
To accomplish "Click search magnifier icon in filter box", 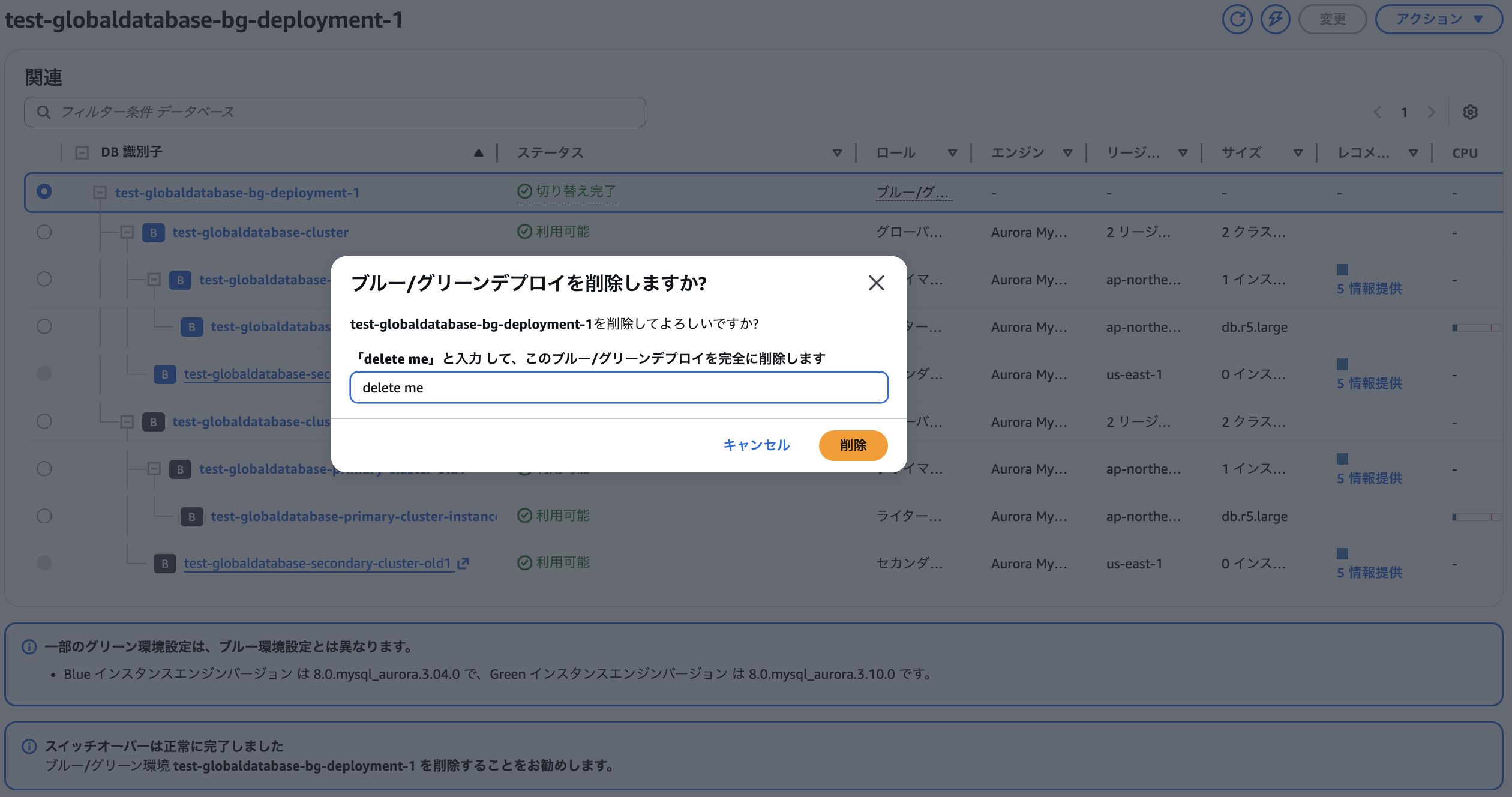I will [44, 112].
